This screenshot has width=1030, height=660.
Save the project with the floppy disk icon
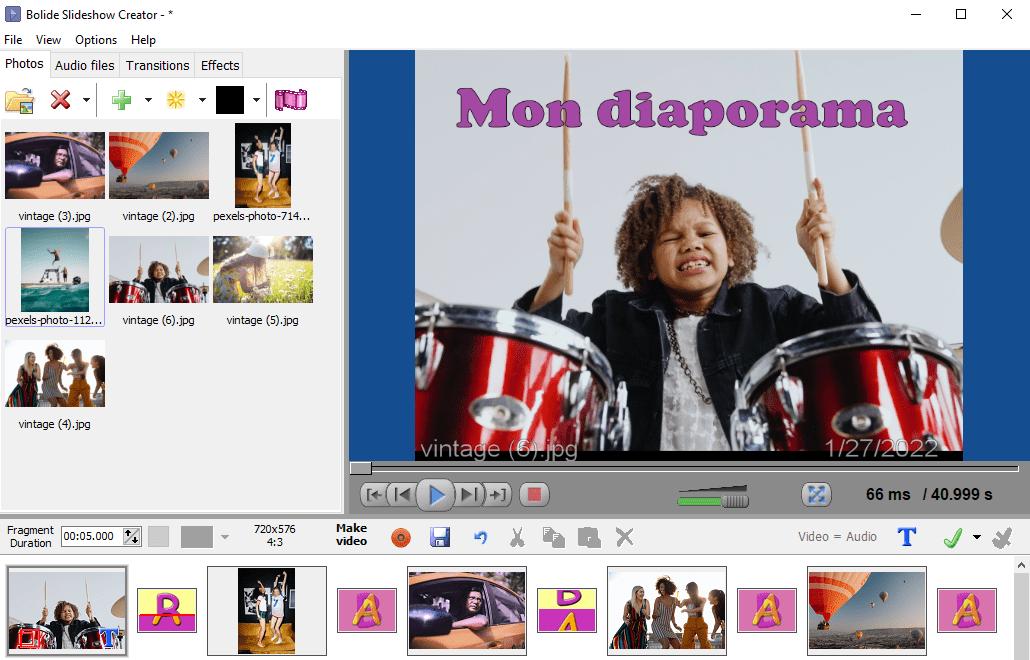(x=440, y=537)
